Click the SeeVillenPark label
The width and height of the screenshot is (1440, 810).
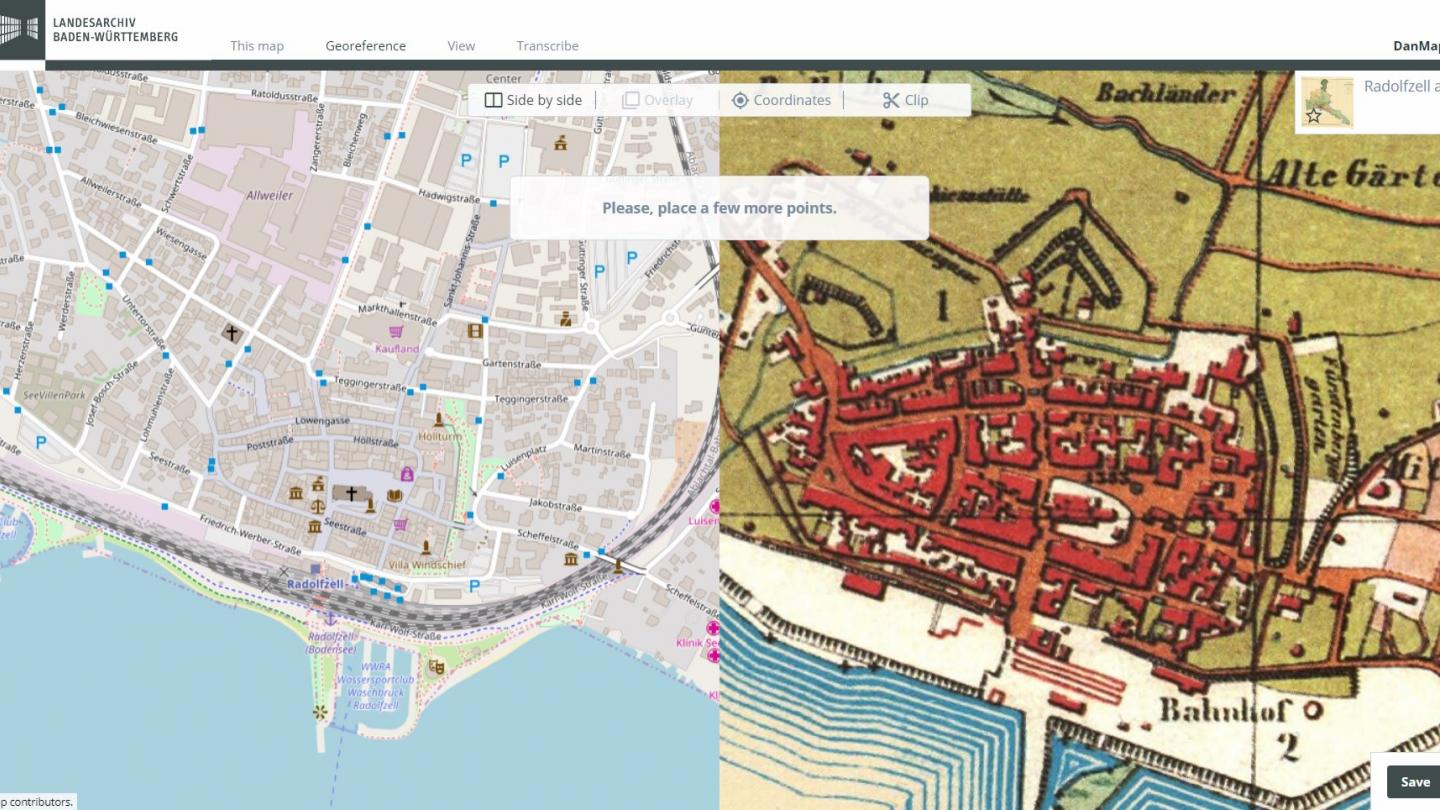[56, 395]
